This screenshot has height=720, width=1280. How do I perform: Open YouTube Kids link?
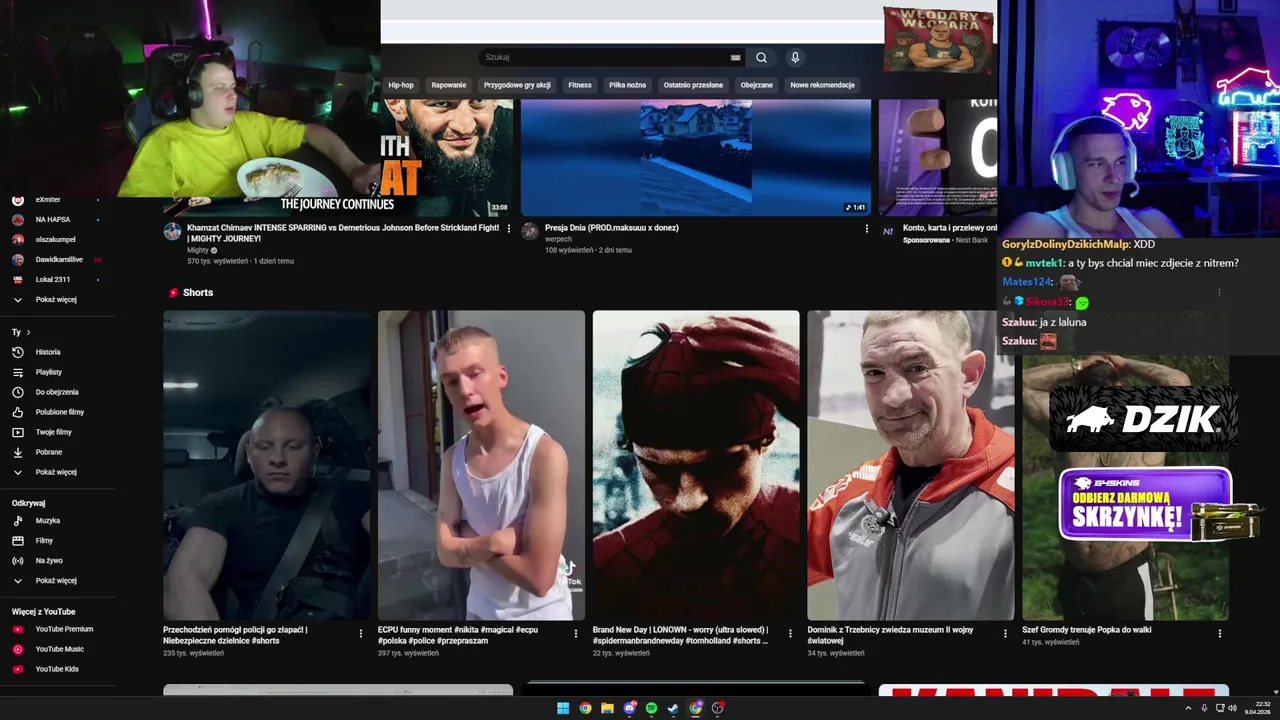tap(56, 669)
